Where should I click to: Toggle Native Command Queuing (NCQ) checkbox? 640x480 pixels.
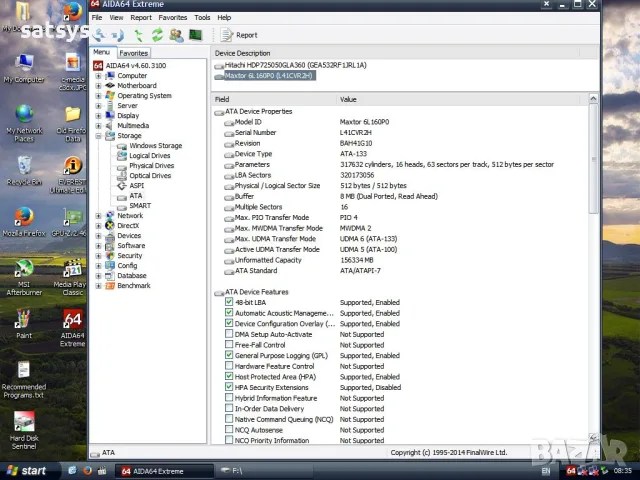coord(229,419)
